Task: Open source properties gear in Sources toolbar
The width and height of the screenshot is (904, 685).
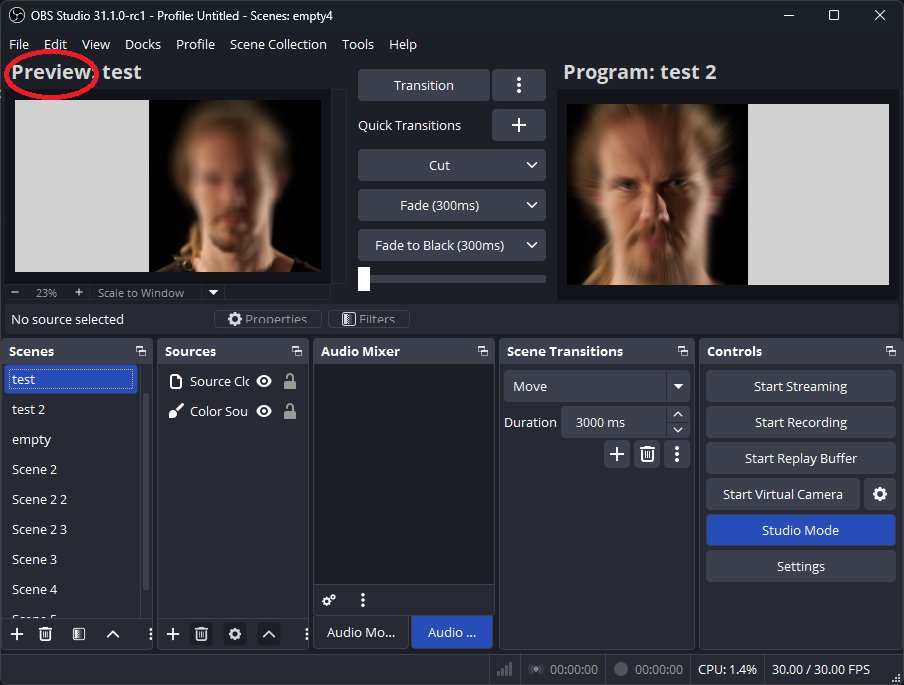Action: tap(235, 634)
